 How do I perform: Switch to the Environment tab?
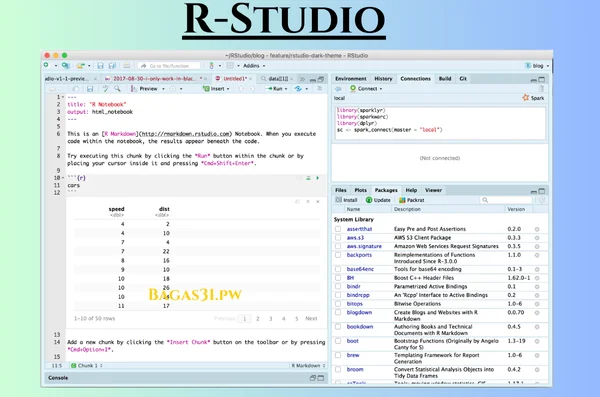(x=351, y=78)
